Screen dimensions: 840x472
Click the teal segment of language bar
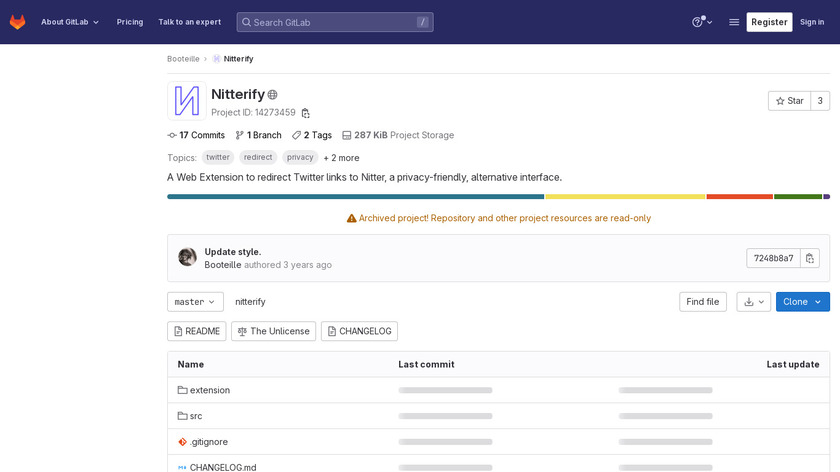(355, 197)
